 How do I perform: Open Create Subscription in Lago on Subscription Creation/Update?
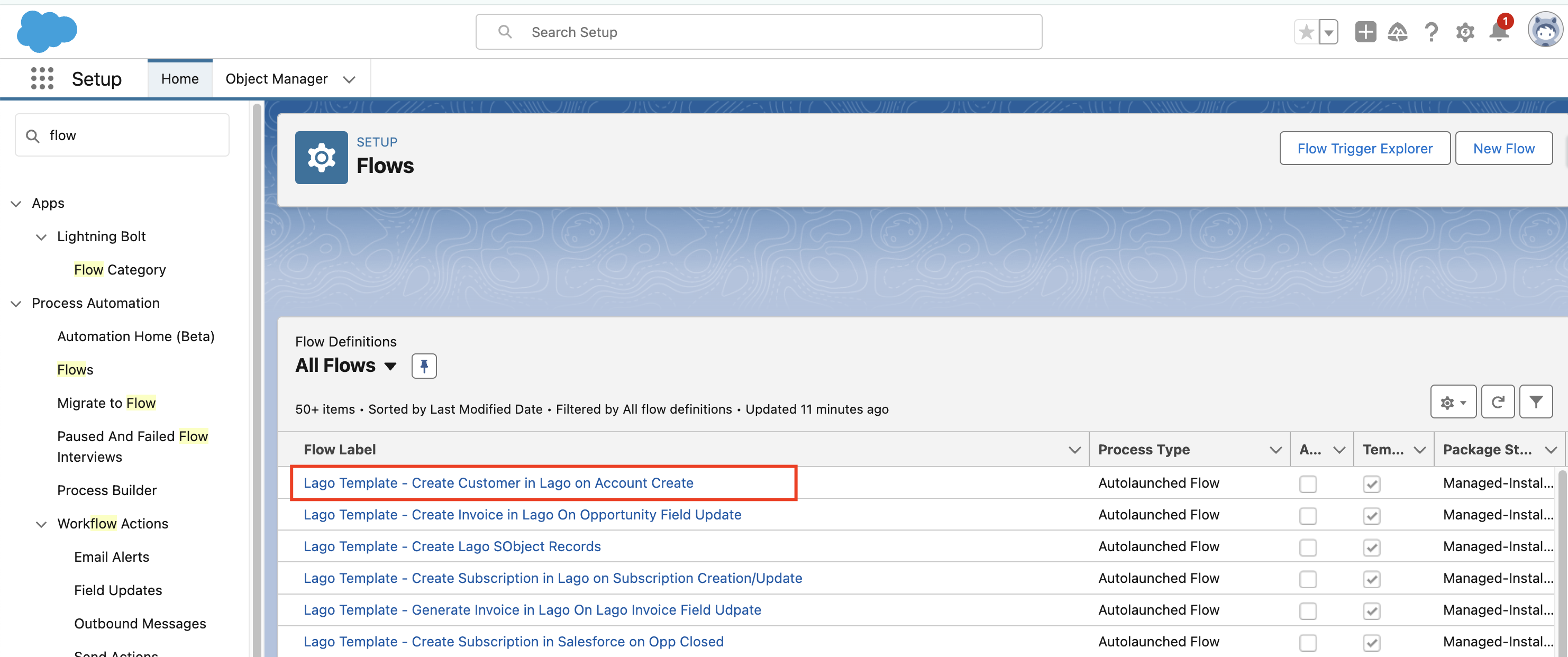(553, 578)
